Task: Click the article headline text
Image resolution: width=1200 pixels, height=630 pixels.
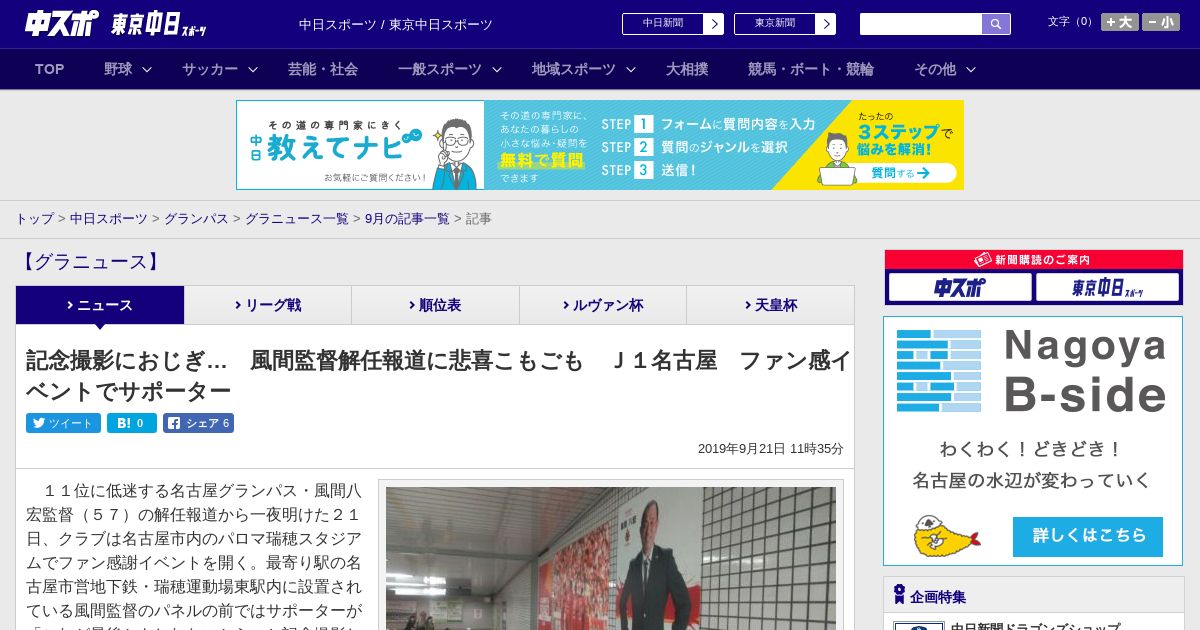Action: pyautogui.click(x=438, y=375)
